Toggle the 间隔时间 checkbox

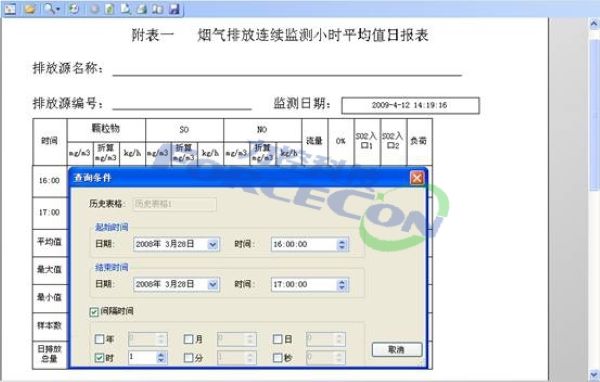[94, 312]
